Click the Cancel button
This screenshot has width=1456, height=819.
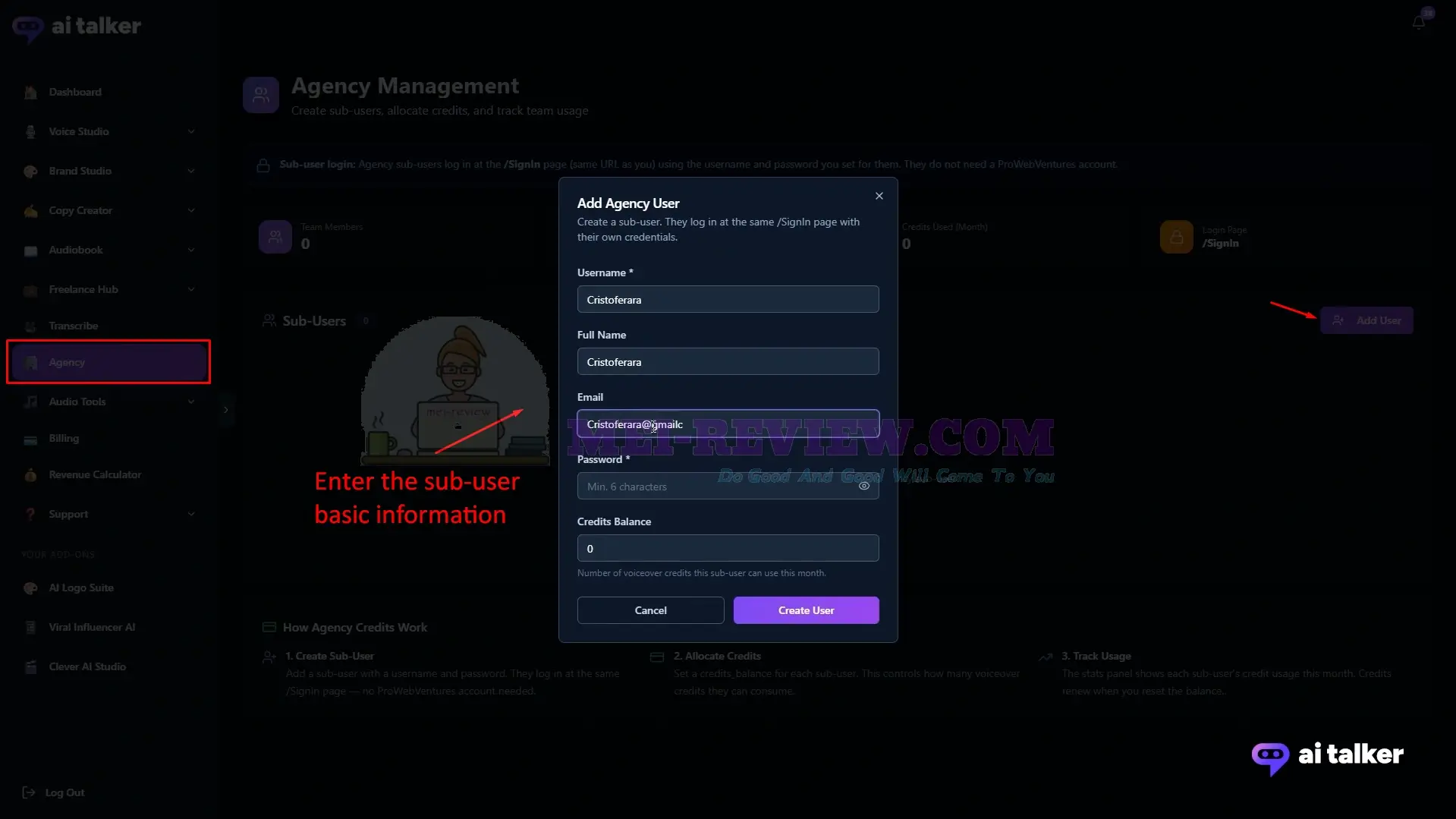point(650,610)
